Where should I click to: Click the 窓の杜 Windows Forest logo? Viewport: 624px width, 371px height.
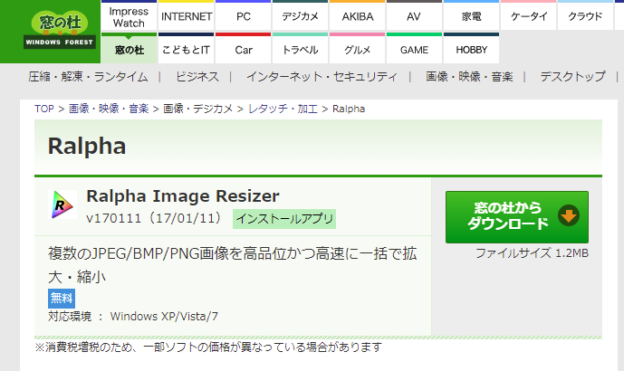59,30
